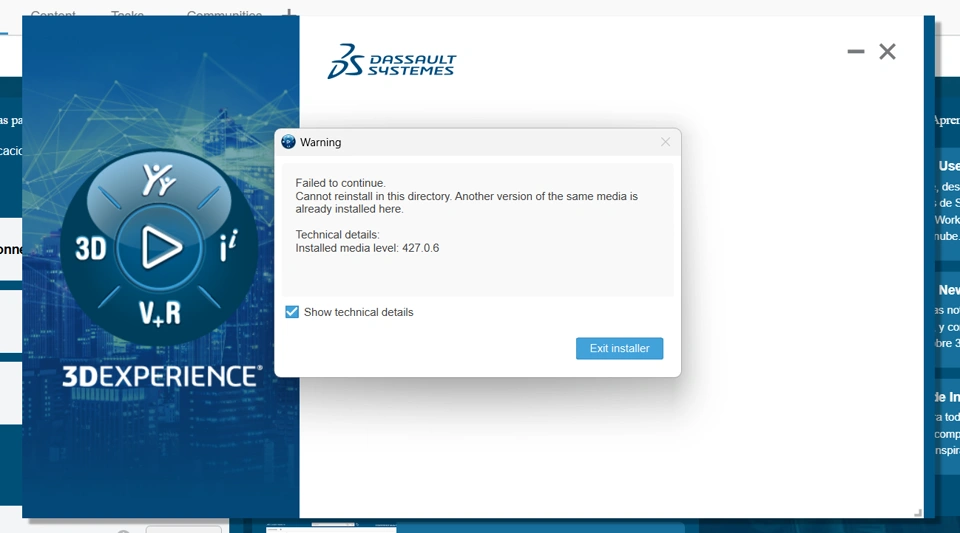Click the 'Failed to continue.' message
960x533 pixels.
click(340, 183)
